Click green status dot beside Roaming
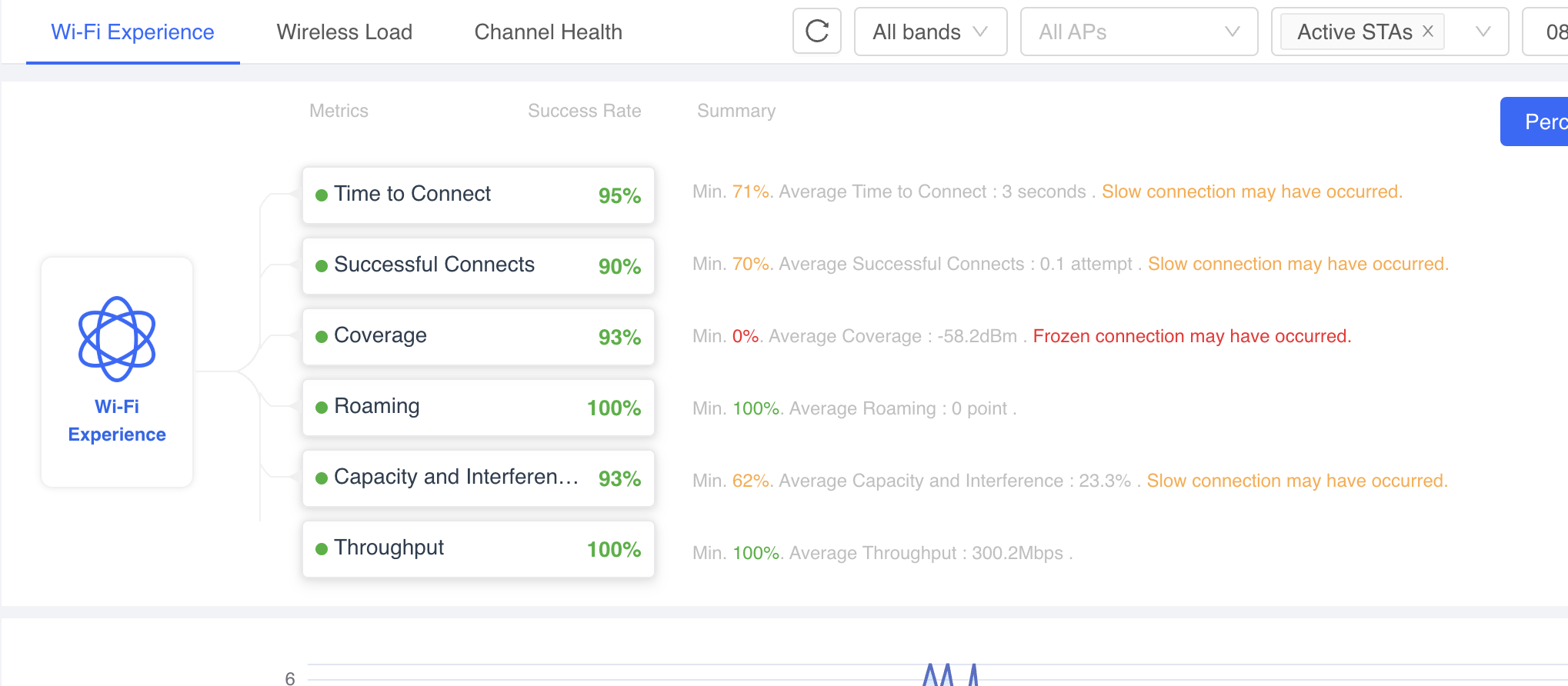Viewport: 1568px width, 686px height. click(x=322, y=408)
